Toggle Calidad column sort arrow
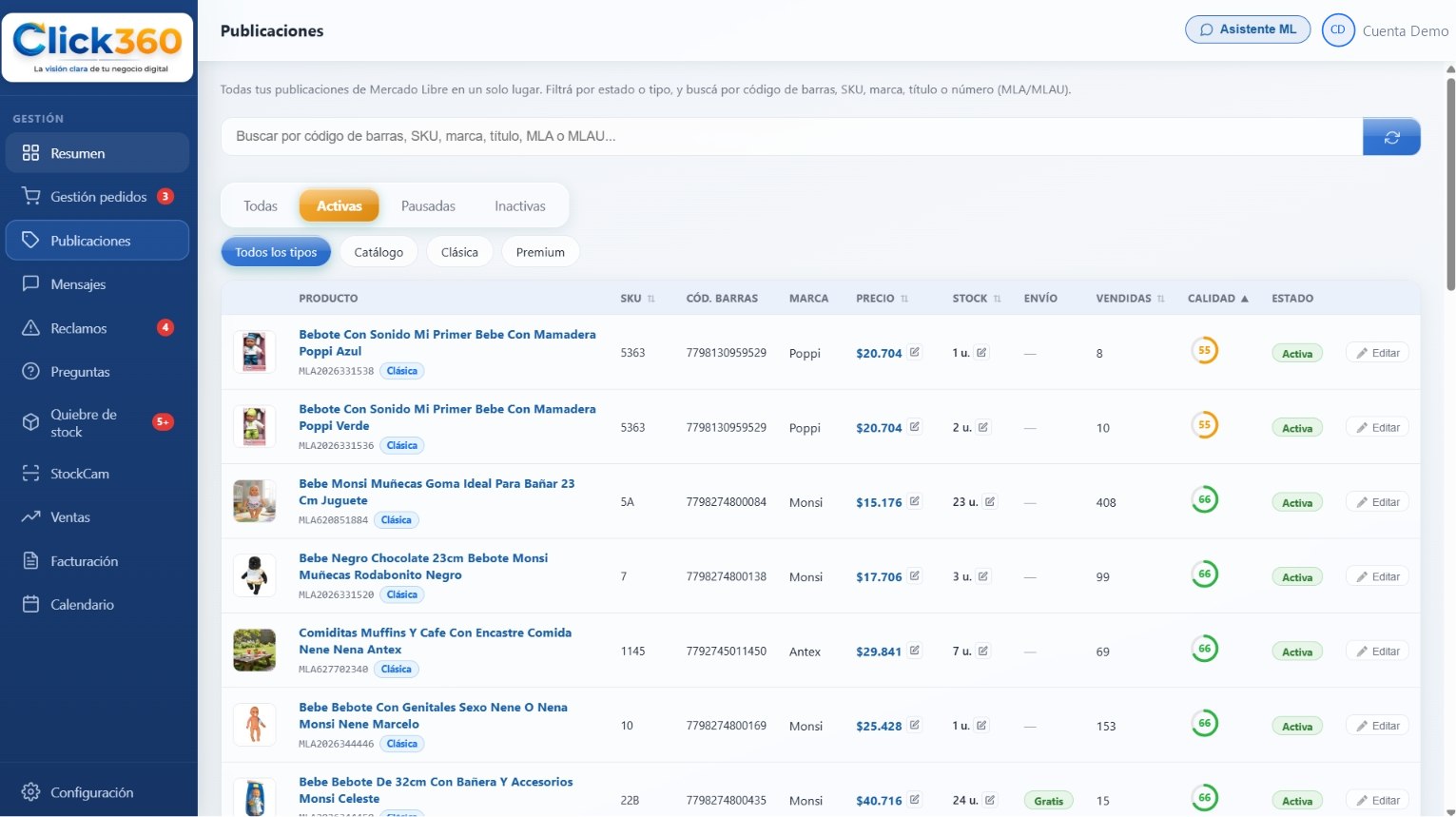Screen dimensions: 1456x817 tap(1244, 299)
